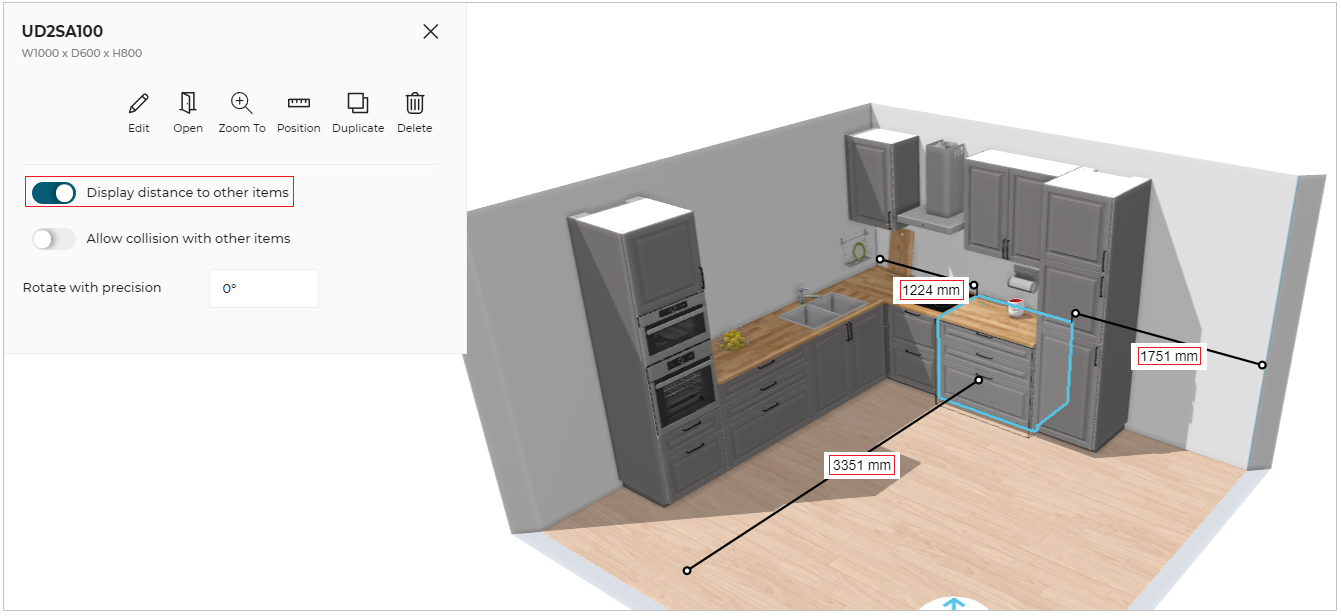Select the 3351 mm distance label
The height and width of the screenshot is (616, 1341).
coord(861,465)
